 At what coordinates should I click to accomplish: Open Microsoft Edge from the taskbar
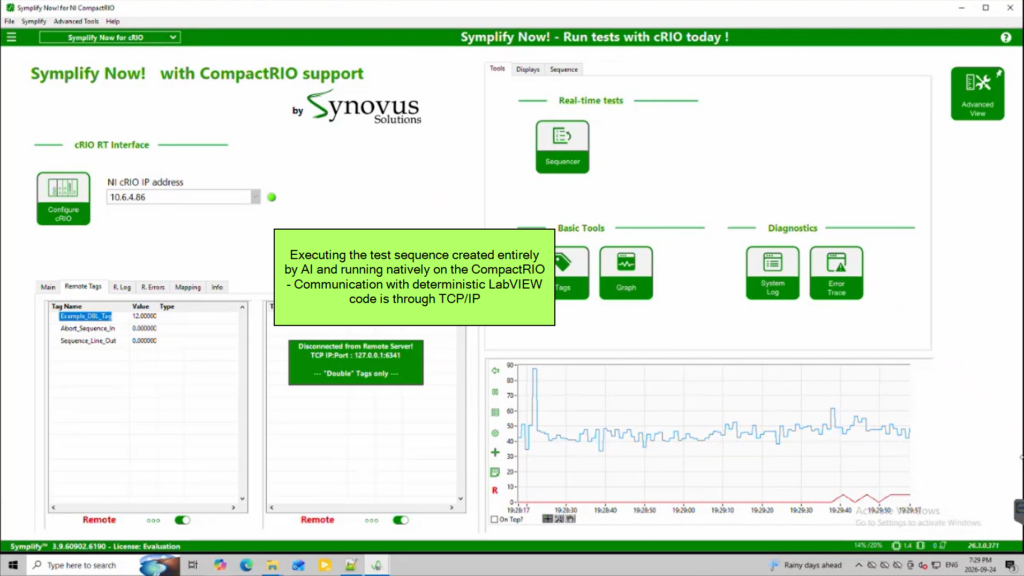point(246,565)
